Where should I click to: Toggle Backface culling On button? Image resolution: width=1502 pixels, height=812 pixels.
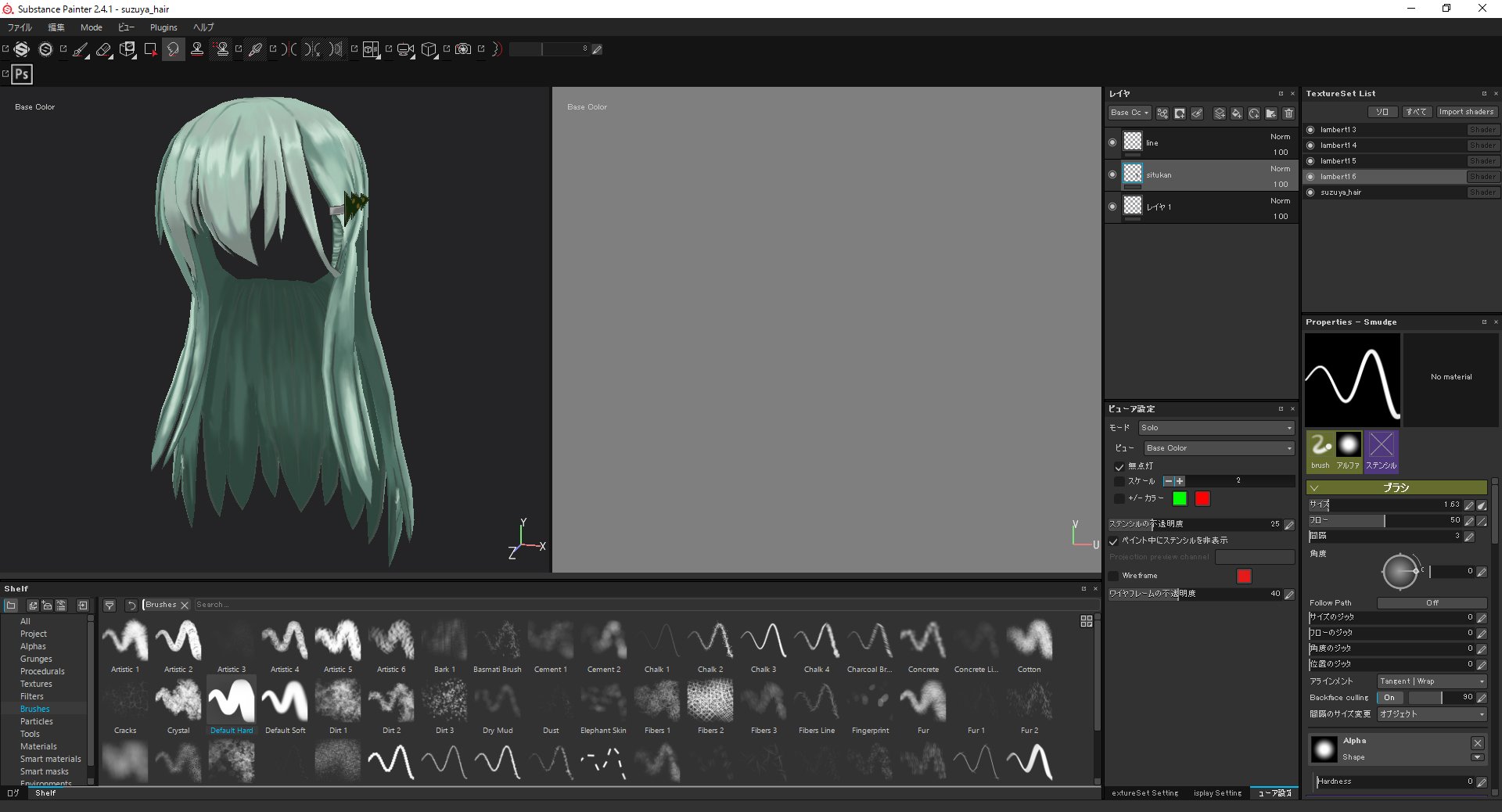(1389, 698)
